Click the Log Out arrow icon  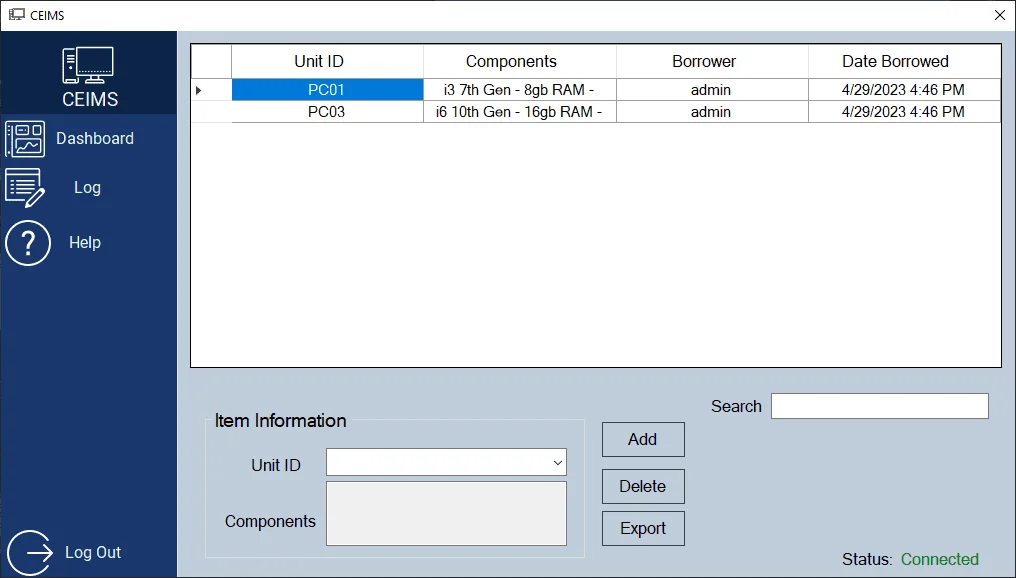[x=30, y=553]
